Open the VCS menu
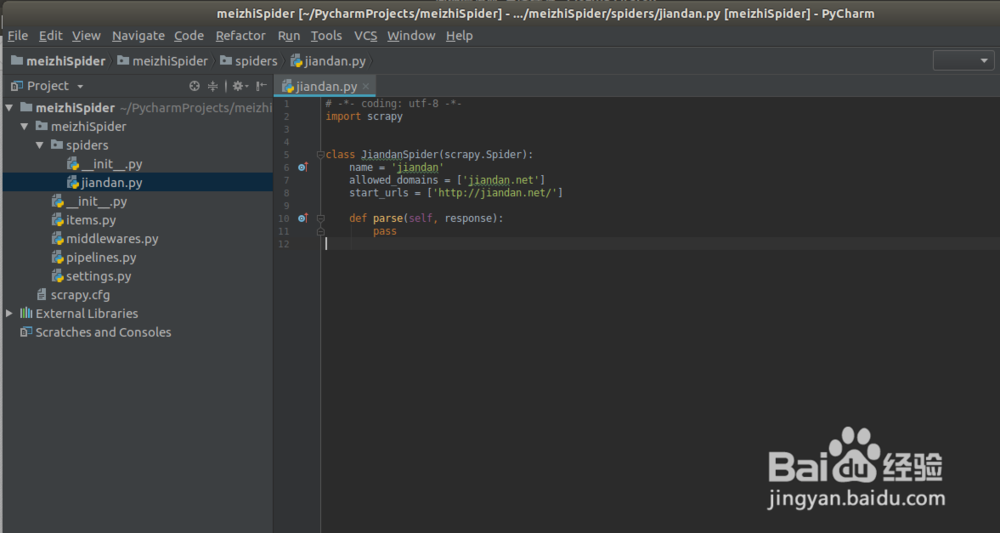Screen dimensions: 1000x533 point(365,36)
